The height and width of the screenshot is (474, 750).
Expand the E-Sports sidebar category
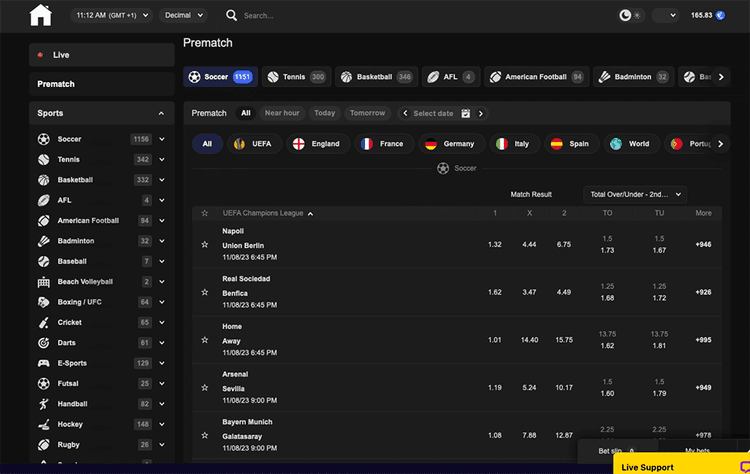pos(162,363)
